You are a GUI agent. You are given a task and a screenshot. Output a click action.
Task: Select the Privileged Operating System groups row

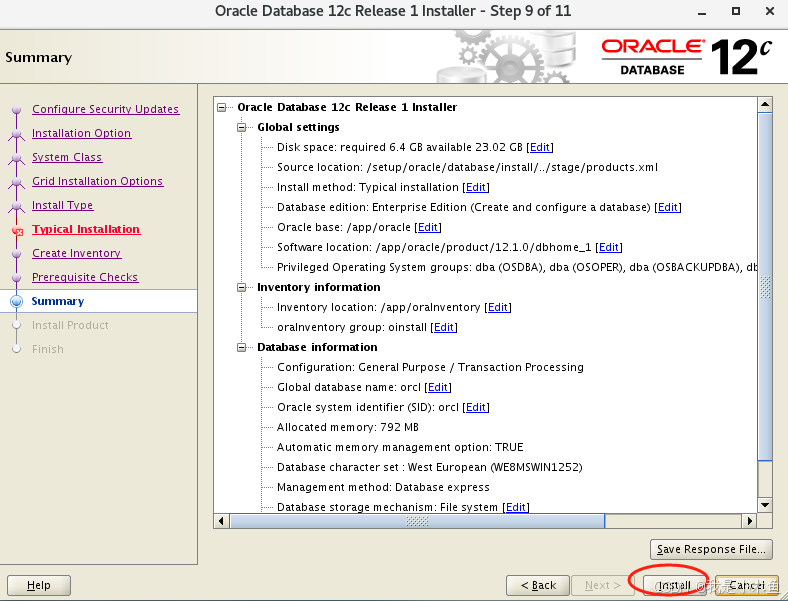tap(517, 267)
